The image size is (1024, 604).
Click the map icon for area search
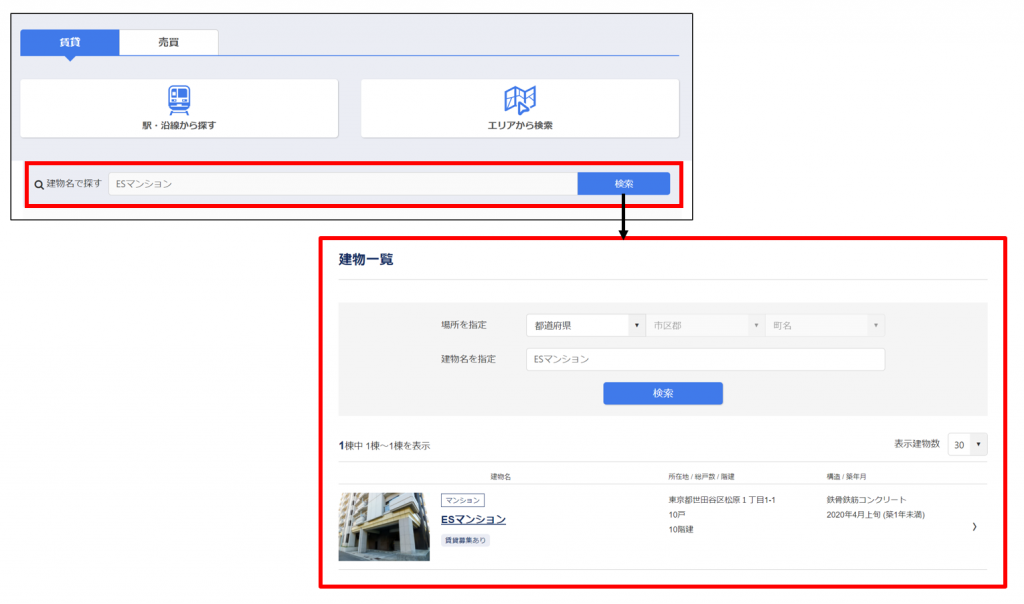[x=520, y=99]
